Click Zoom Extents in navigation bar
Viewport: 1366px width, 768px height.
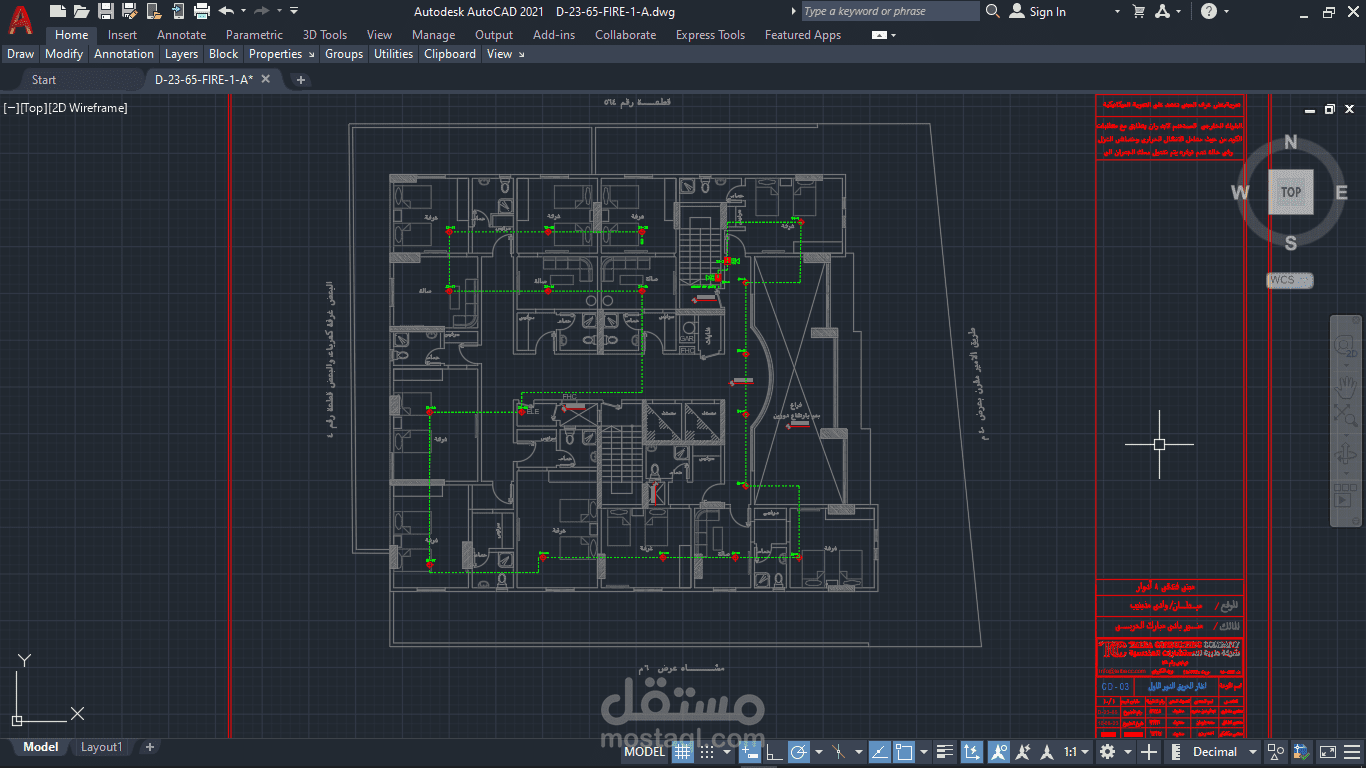1346,413
